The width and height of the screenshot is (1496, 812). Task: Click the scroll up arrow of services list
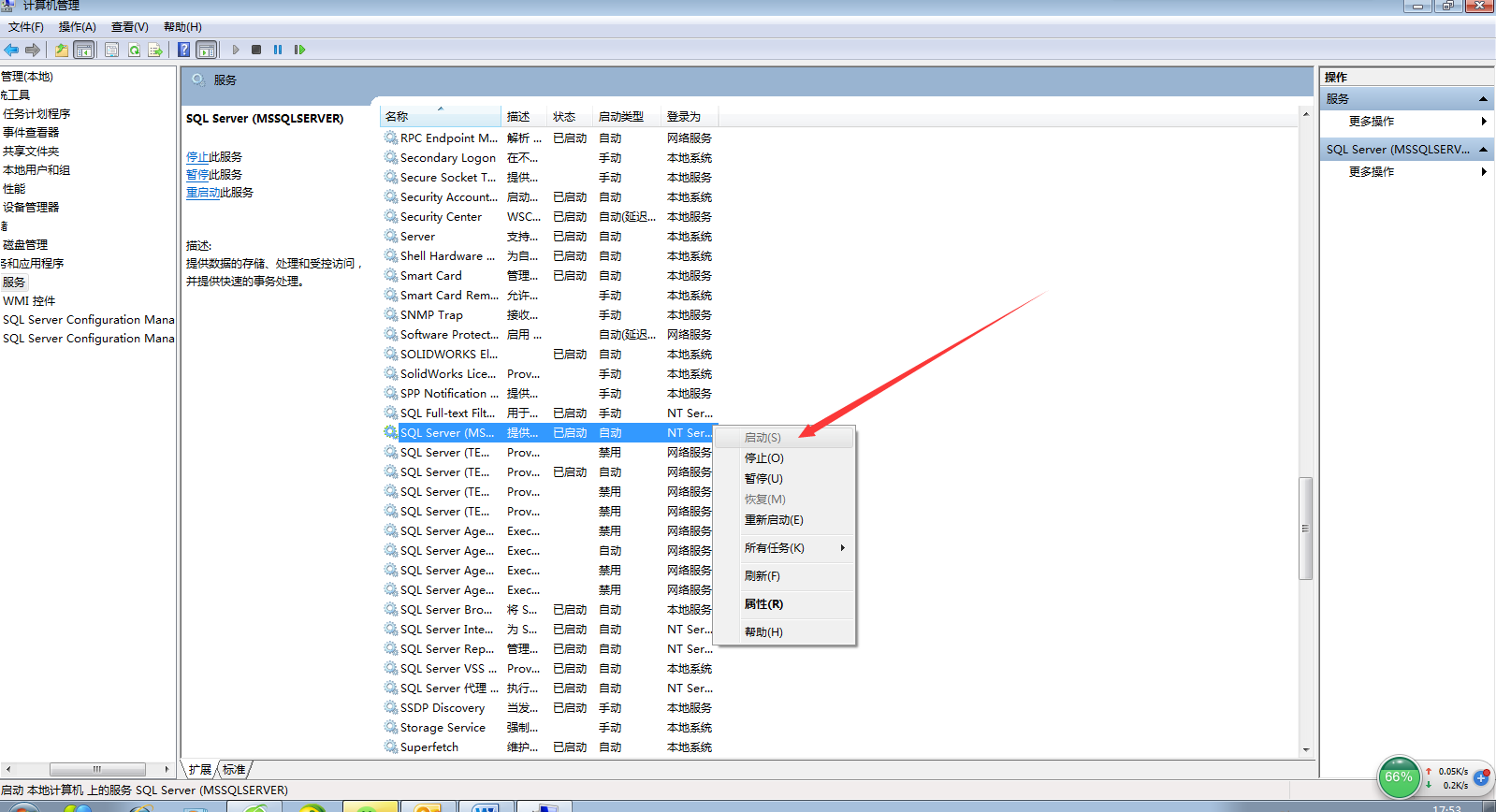tap(1305, 114)
